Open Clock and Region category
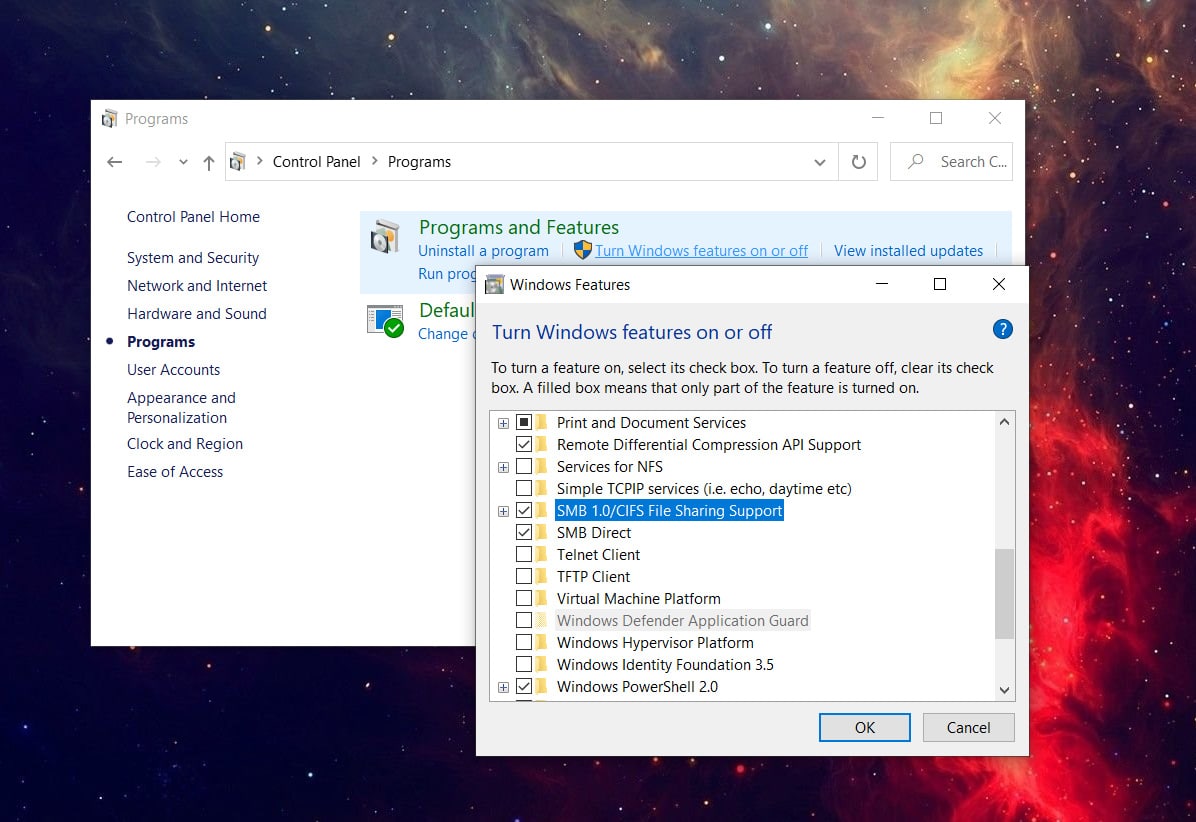 pyautogui.click(x=185, y=444)
